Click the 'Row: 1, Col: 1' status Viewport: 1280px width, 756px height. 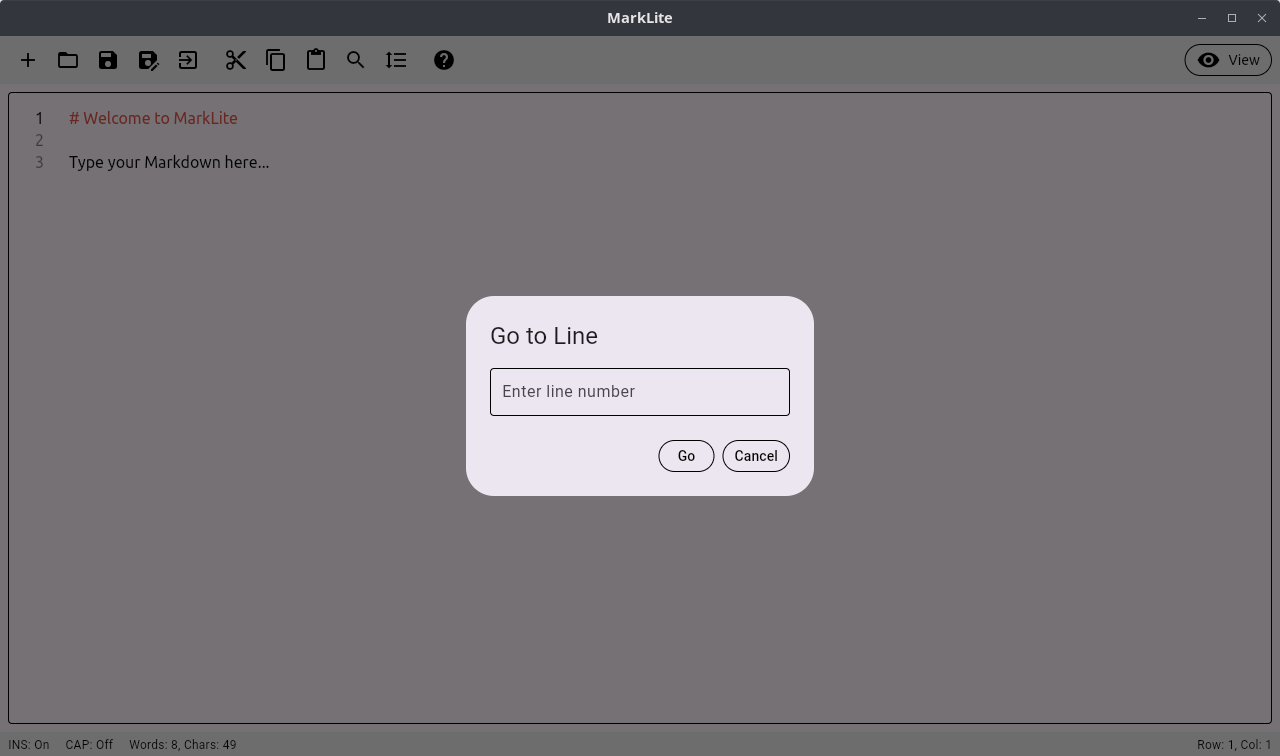[x=1234, y=745]
